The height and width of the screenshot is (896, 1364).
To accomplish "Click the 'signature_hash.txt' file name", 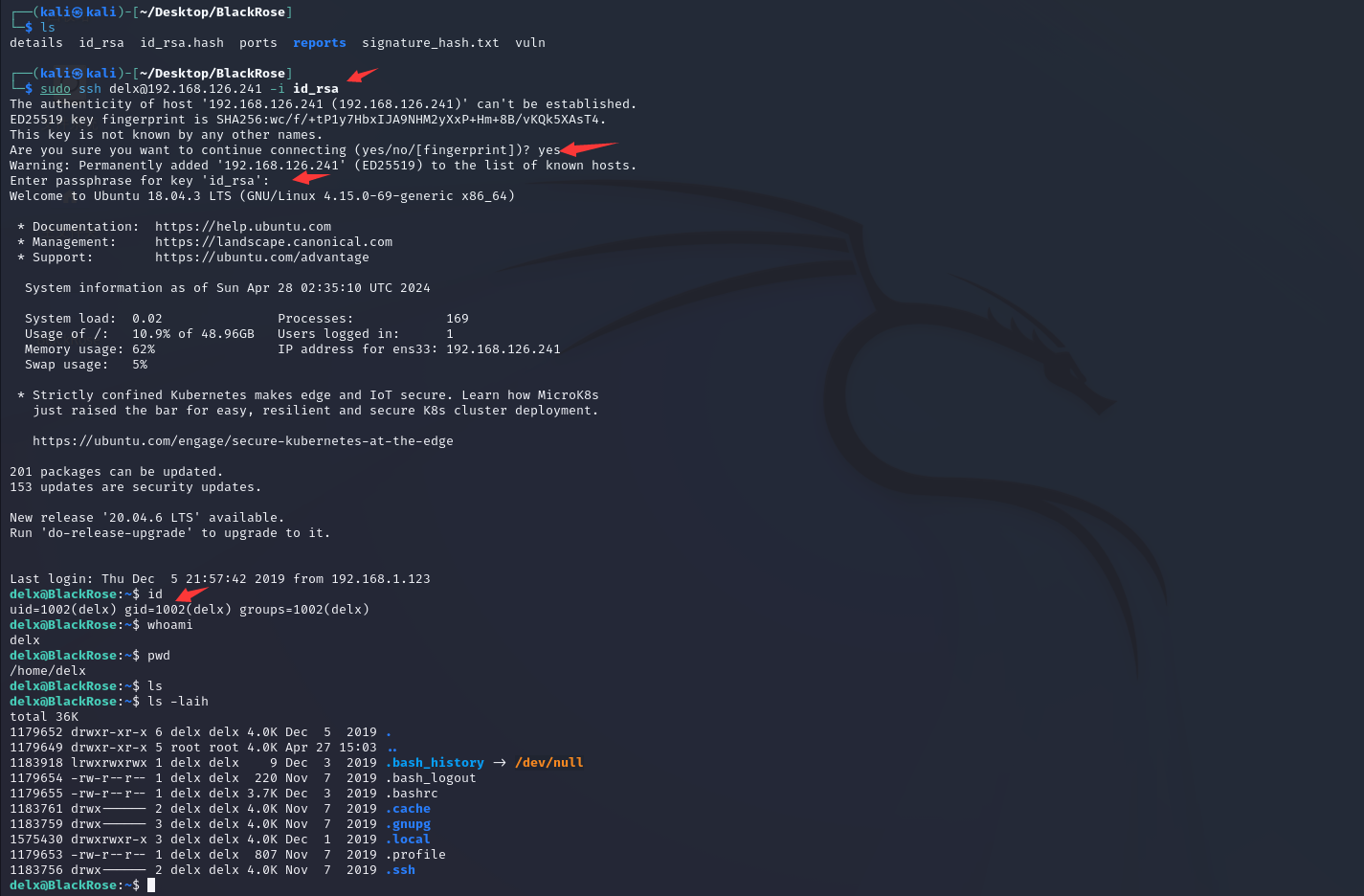I will pos(431,43).
